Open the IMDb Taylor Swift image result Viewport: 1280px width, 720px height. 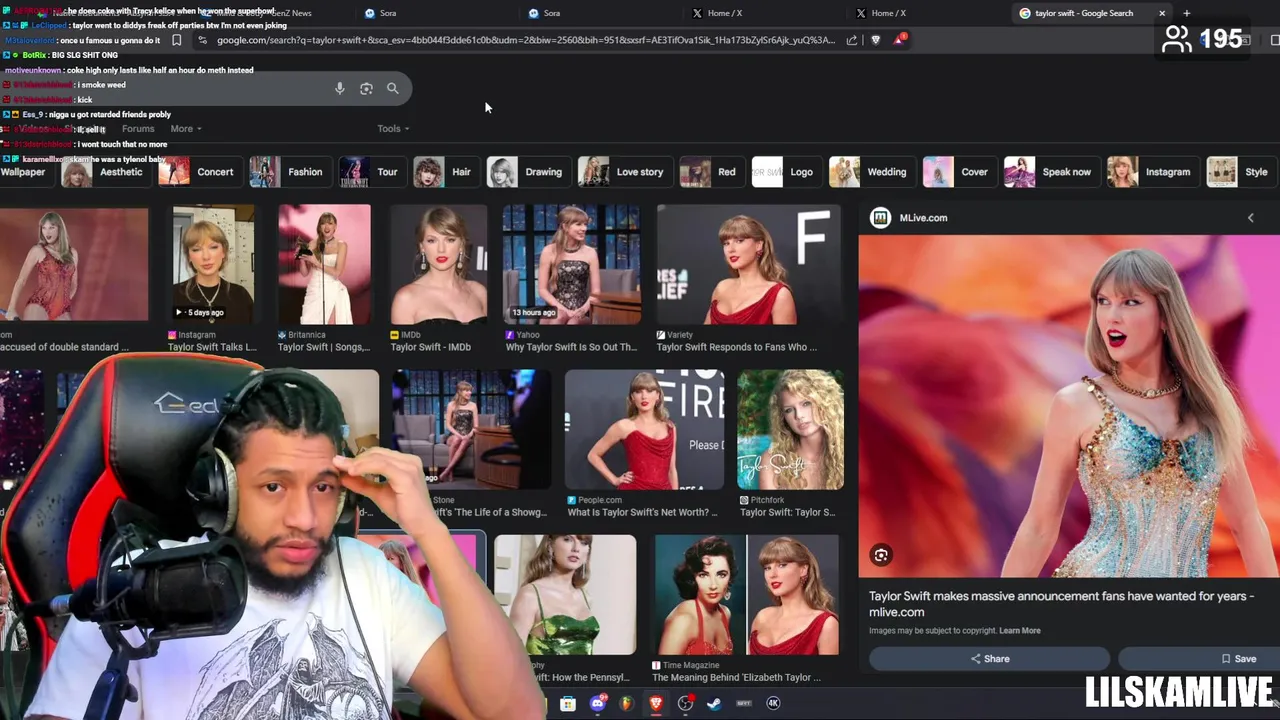click(439, 265)
